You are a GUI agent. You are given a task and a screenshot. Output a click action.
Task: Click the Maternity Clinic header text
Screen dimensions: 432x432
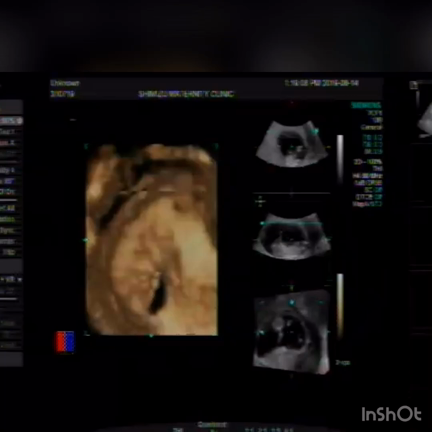pyautogui.click(x=186, y=94)
